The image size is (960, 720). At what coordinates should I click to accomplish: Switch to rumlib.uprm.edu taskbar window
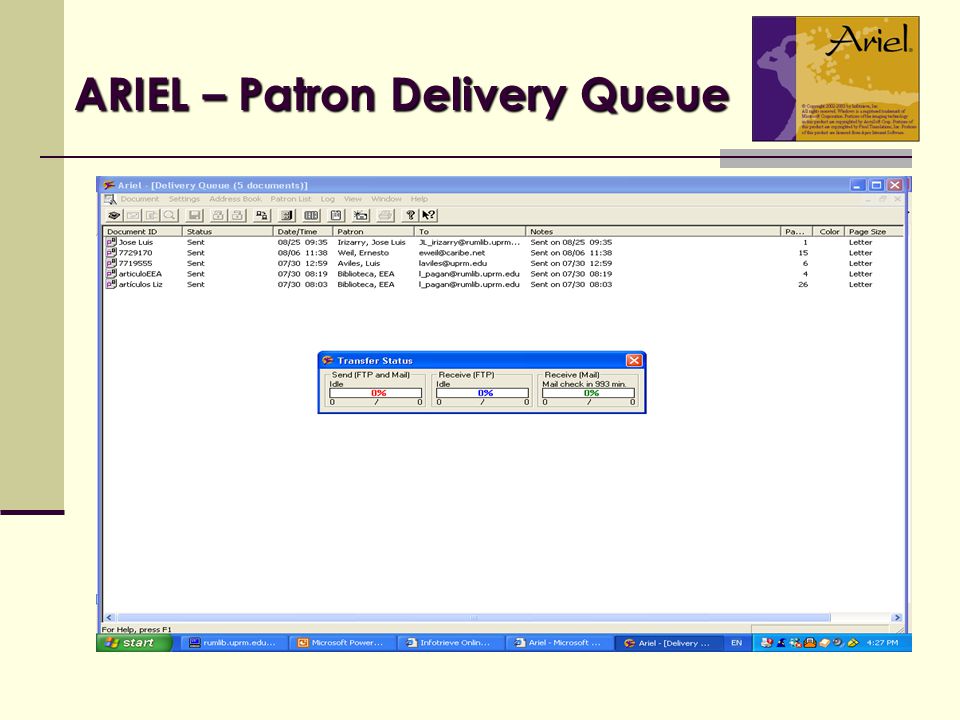pos(233,643)
